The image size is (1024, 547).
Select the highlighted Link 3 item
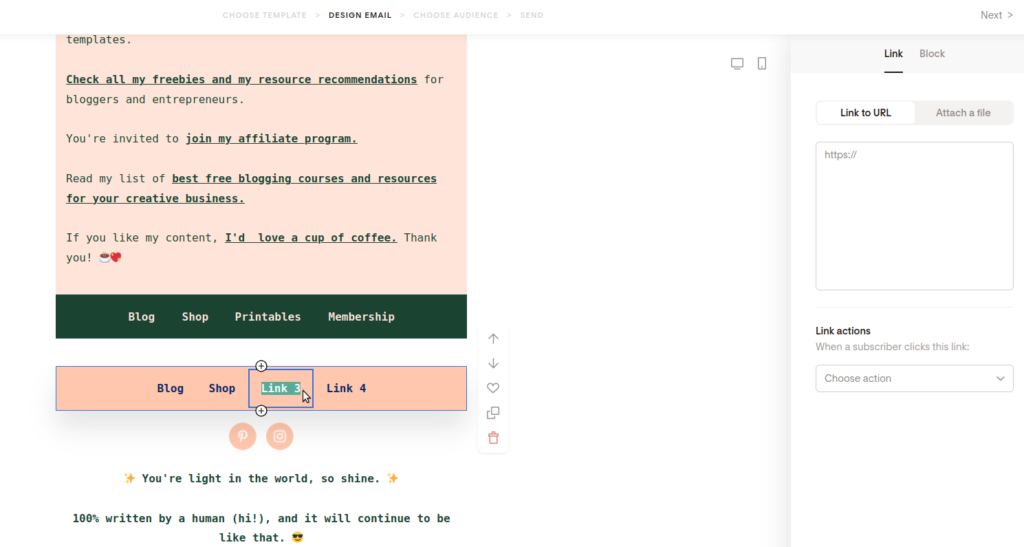[x=281, y=388]
